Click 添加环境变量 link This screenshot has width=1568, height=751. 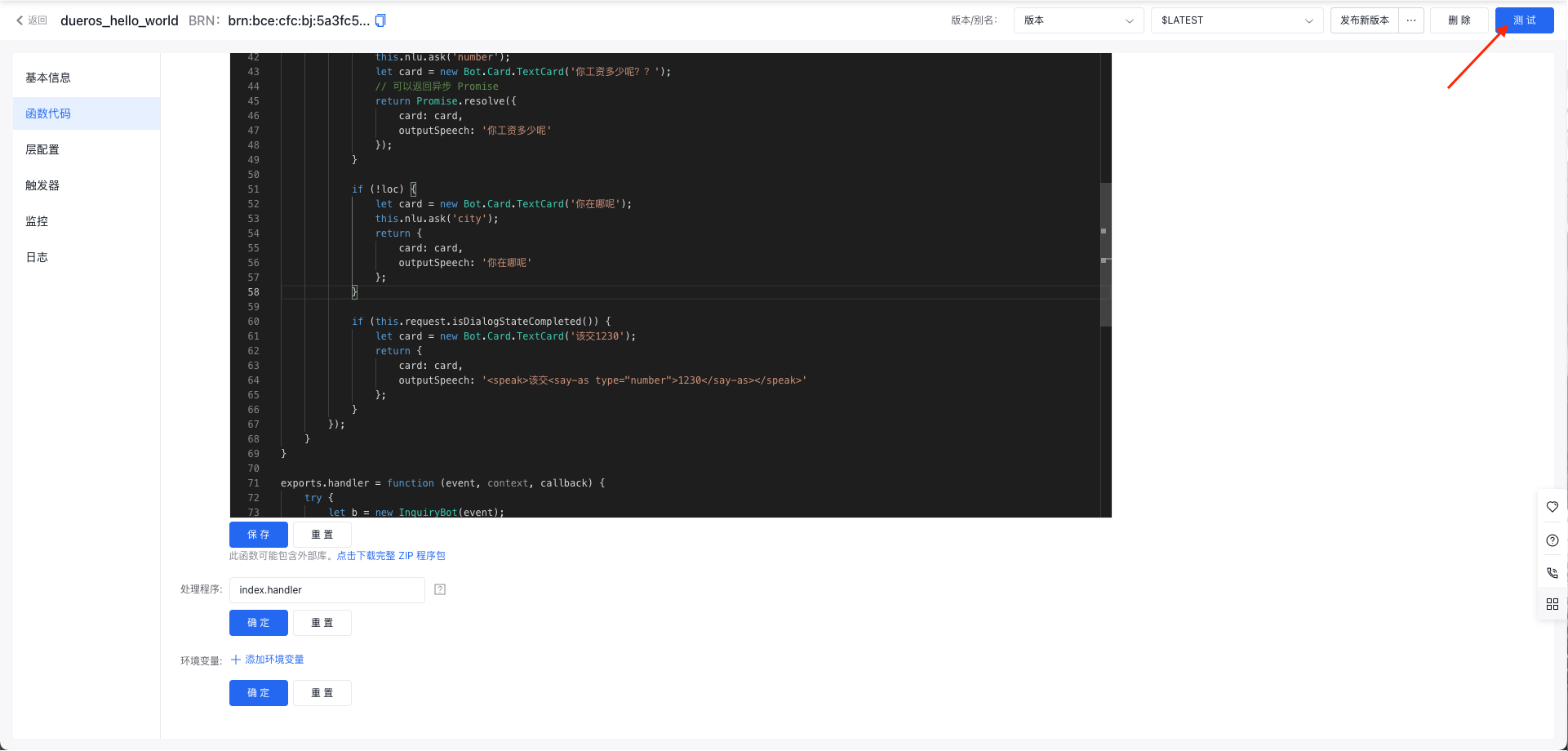coord(274,660)
